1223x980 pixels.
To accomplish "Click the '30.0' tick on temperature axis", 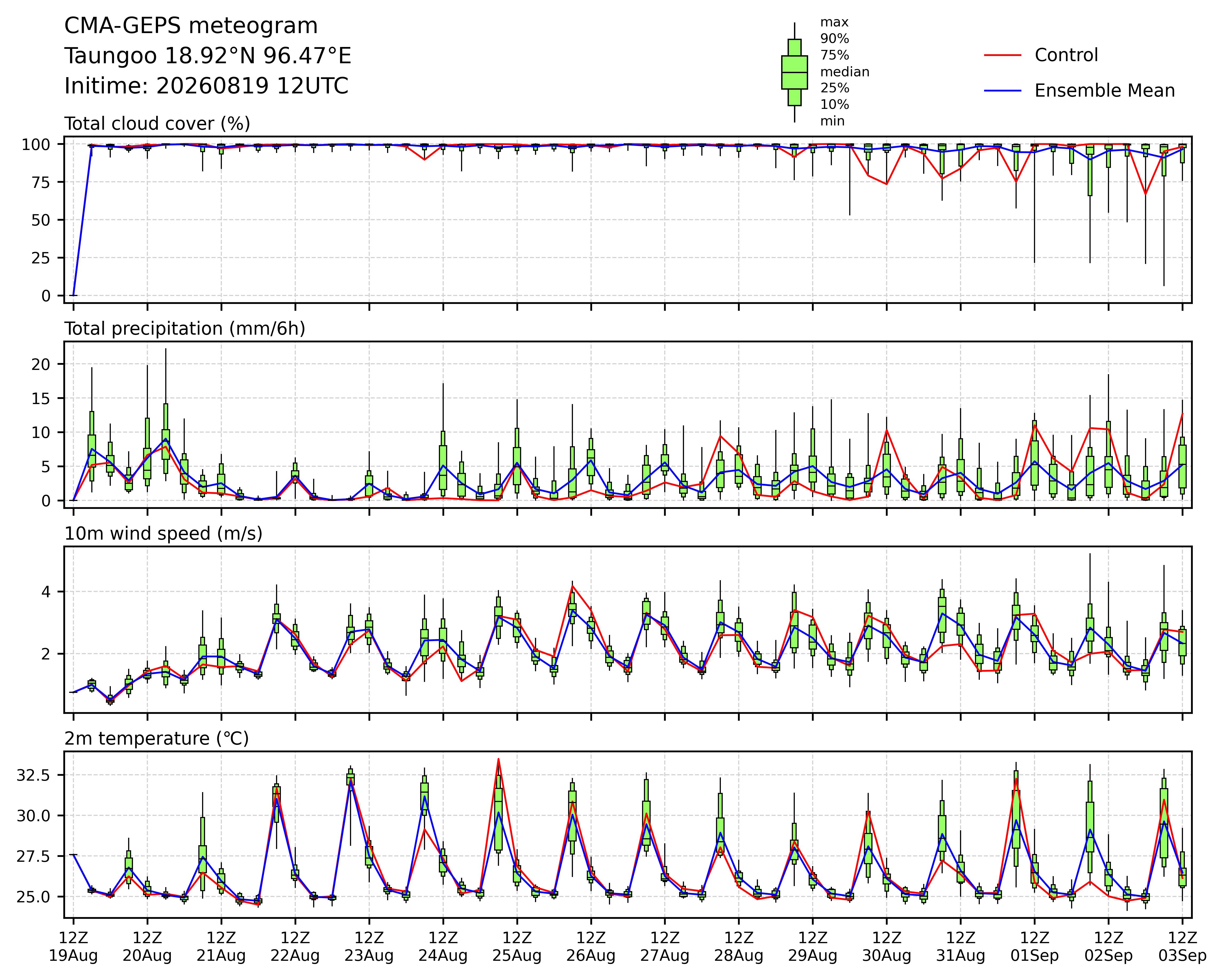I will tap(33, 816).
